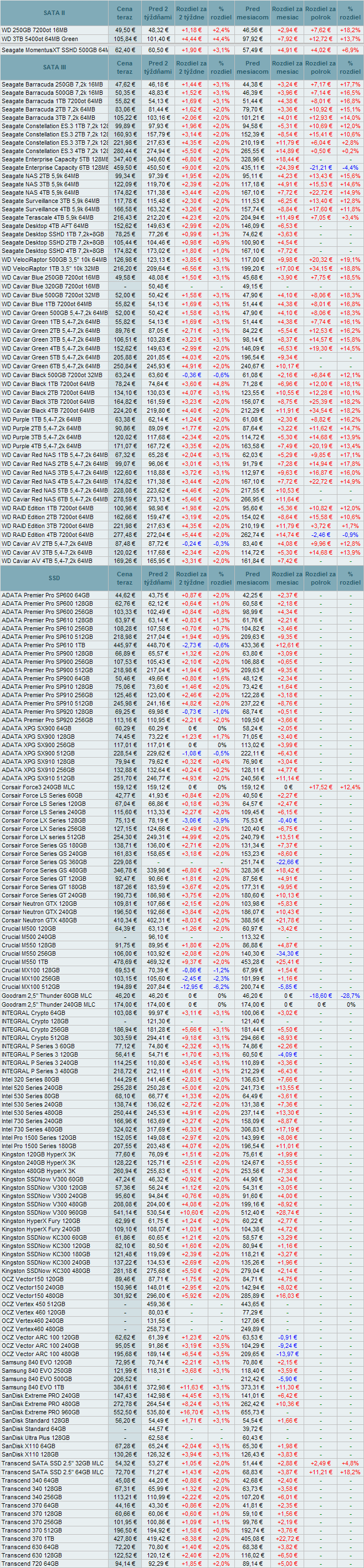Select Seagate Enterprise Capacity 6TB row name
The height and width of the screenshot is (1568, 364).
[x=54, y=168]
